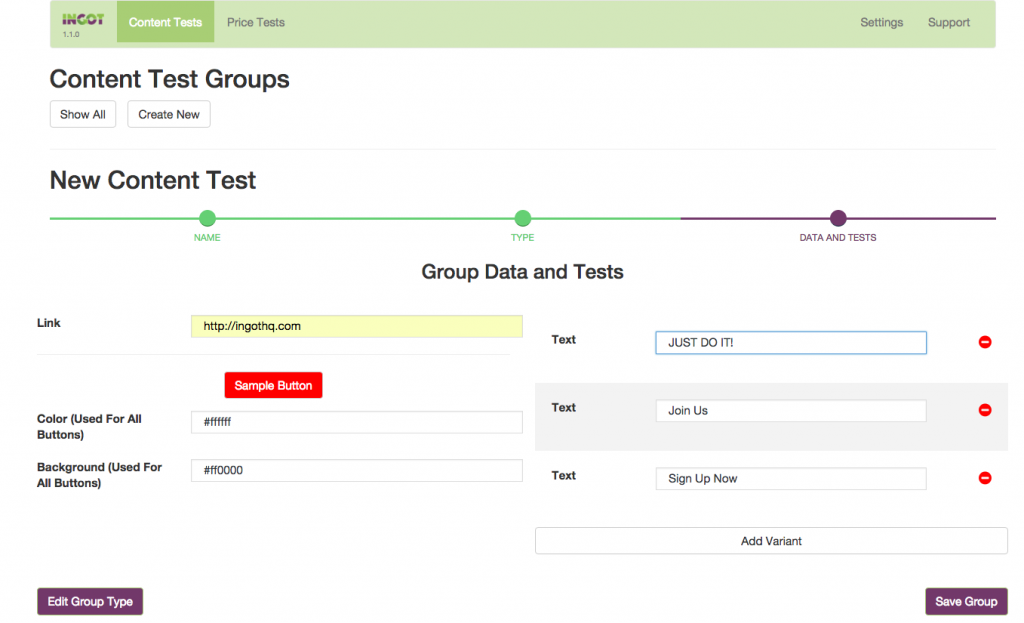Delete the 'Sign Up Now' variant

click(x=985, y=478)
